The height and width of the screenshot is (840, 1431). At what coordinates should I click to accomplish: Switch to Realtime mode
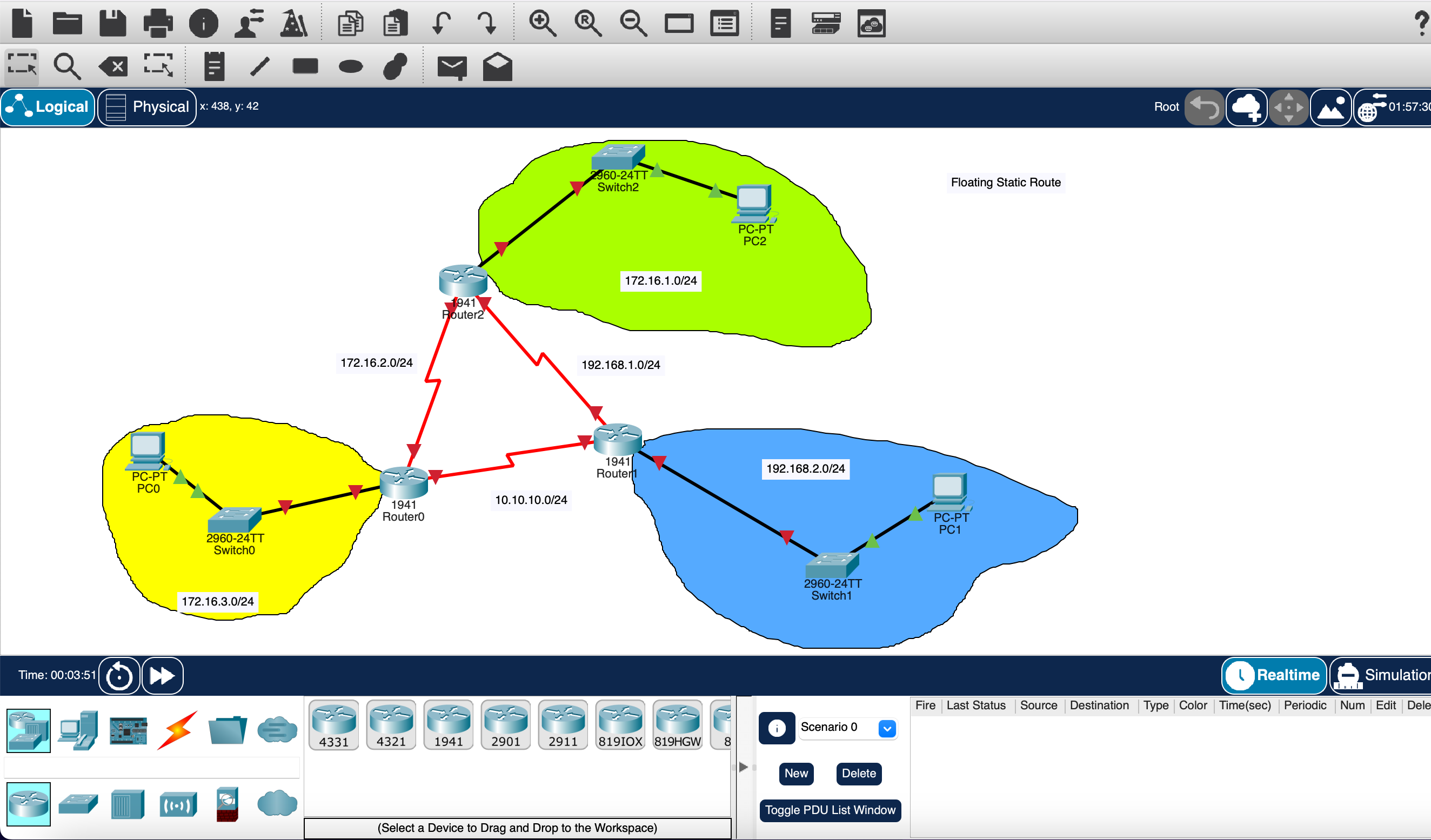pos(1273,675)
